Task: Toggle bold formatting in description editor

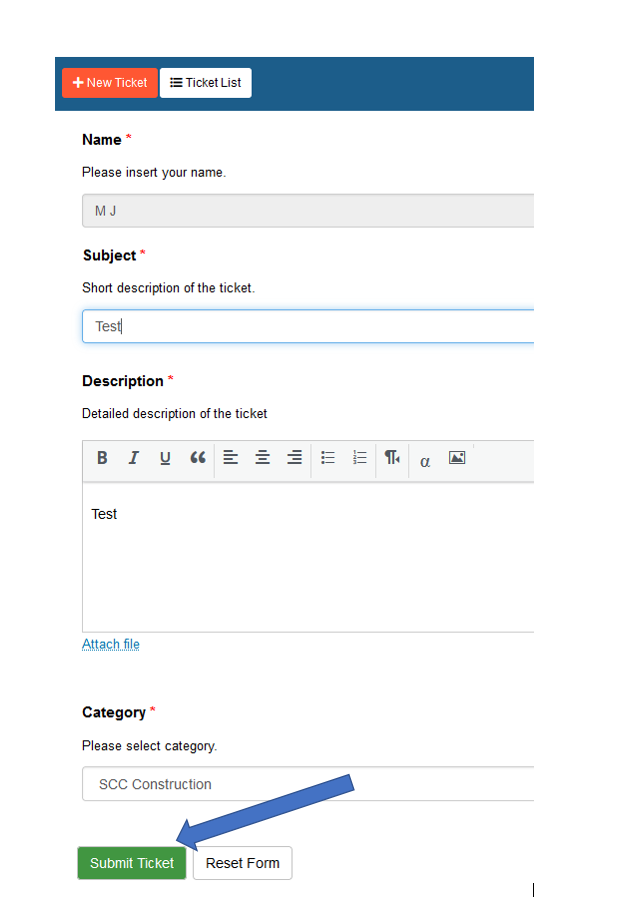Action: pos(102,458)
